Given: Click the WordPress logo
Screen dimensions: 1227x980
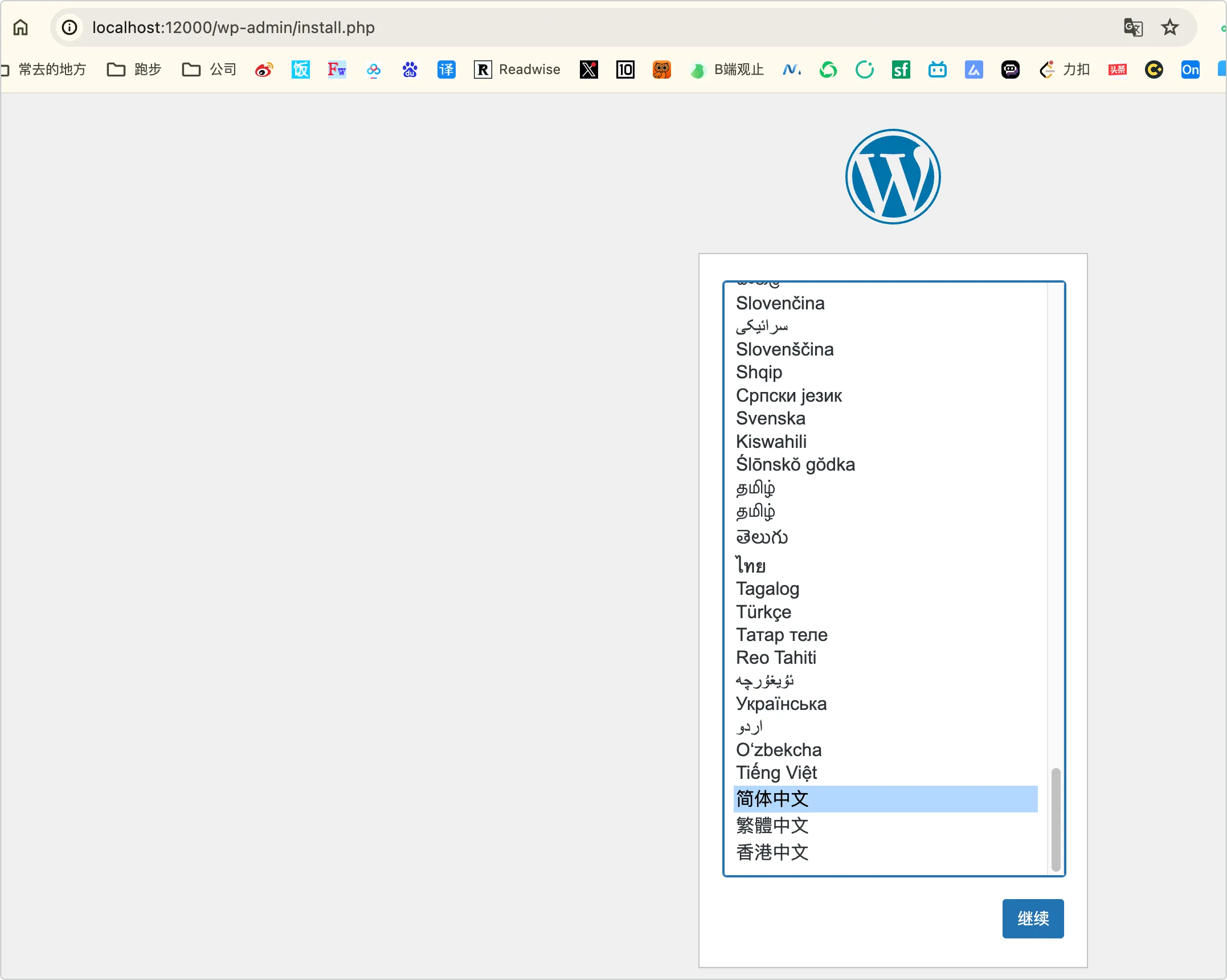Looking at the screenshot, I should click(x=893, y=177).
